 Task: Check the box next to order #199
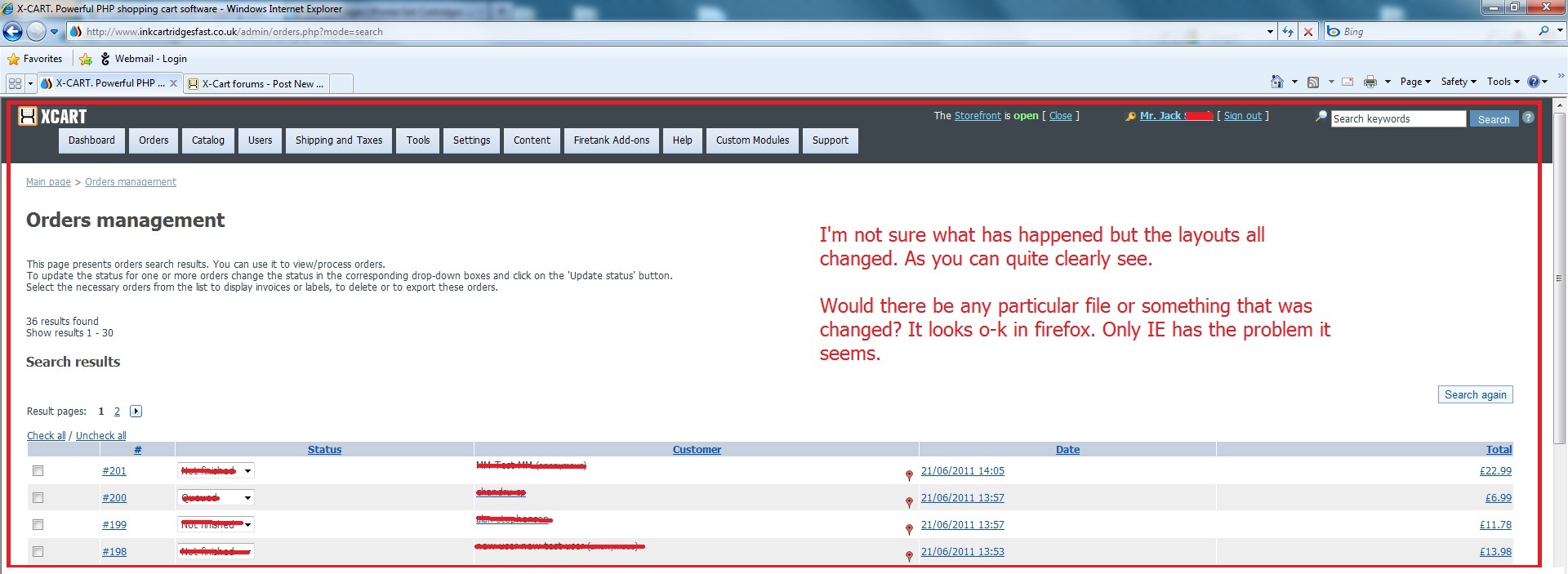[x=38, y=525]
